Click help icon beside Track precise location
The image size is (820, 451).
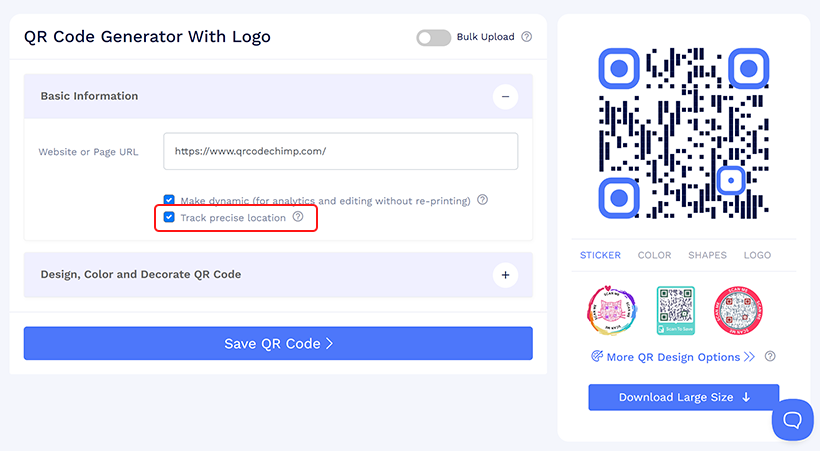(x=298, y=217)
